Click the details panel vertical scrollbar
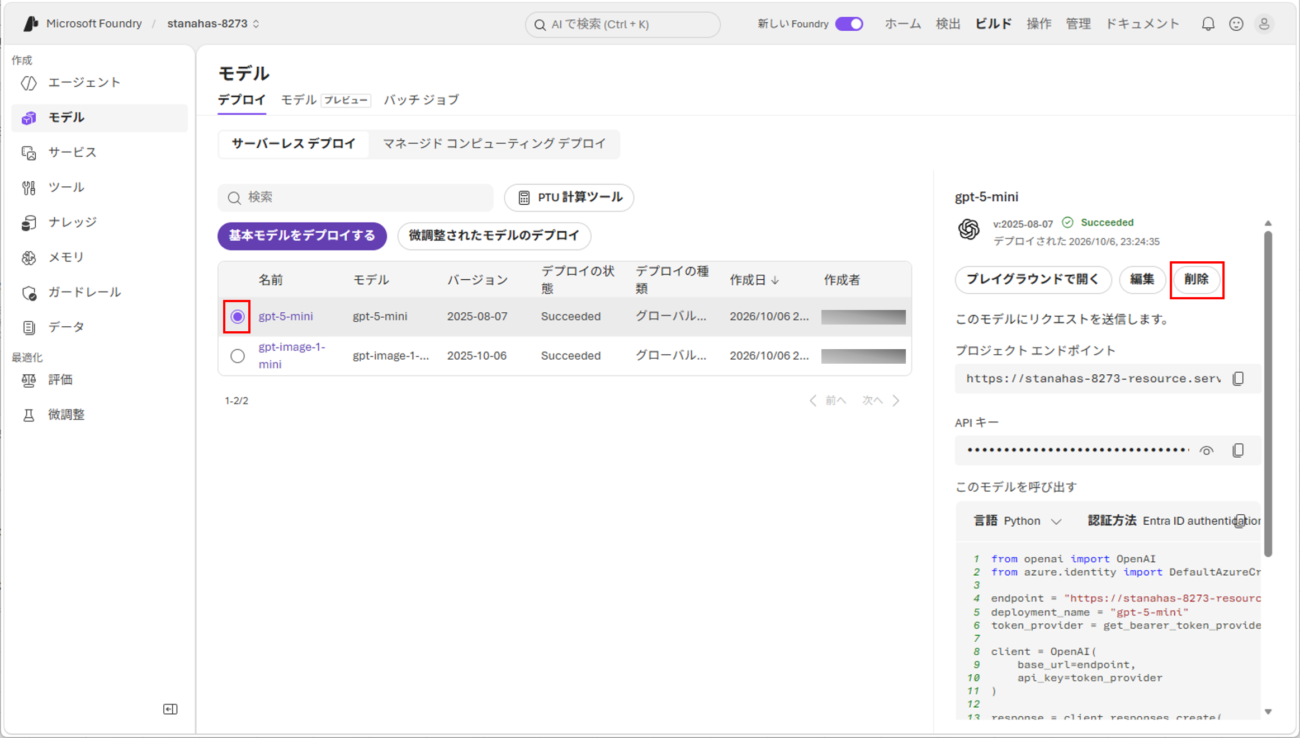Screen dimensions: 1300x738 tap(1268, 393)
